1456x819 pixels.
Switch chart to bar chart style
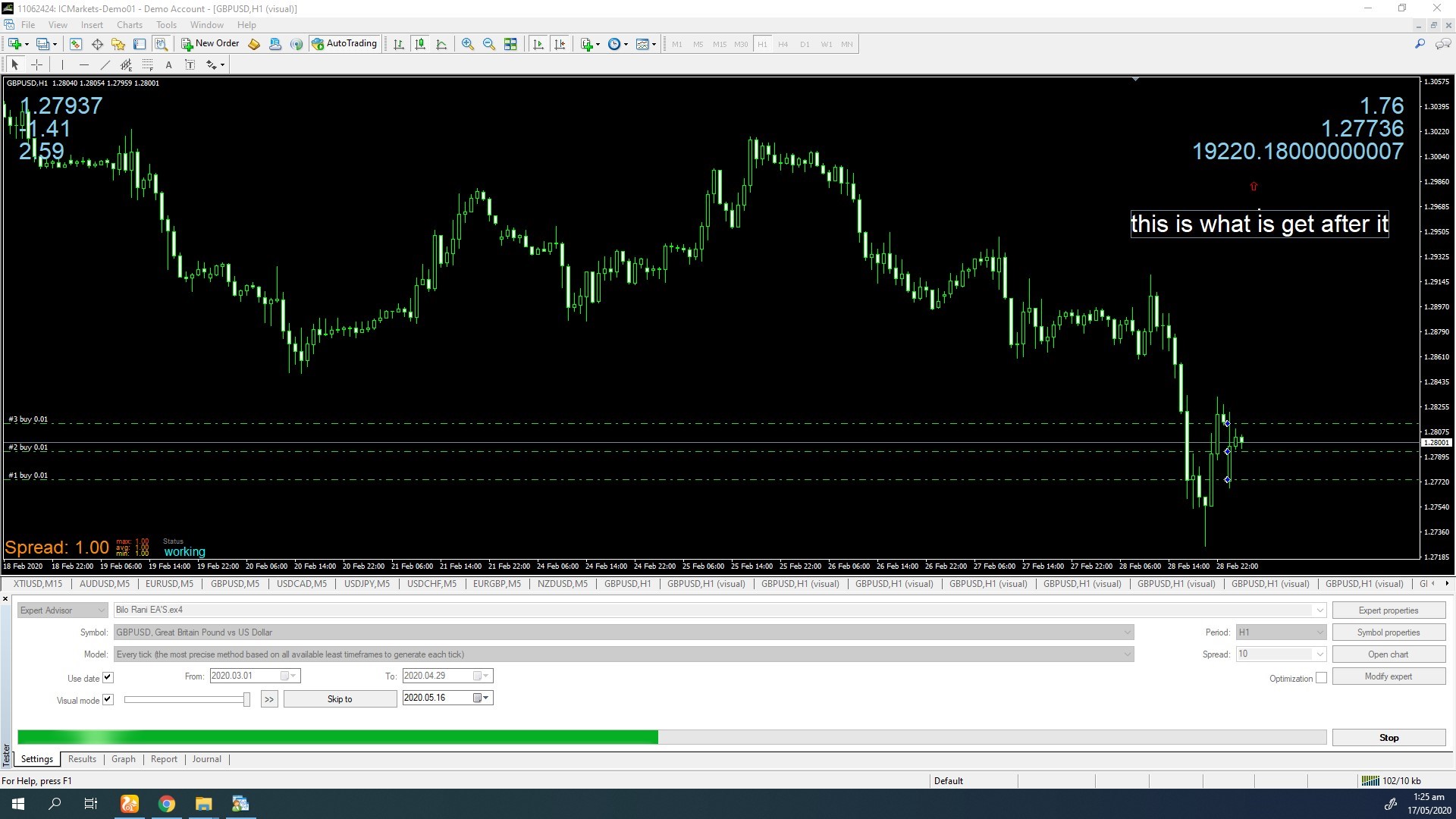point(398,44)
